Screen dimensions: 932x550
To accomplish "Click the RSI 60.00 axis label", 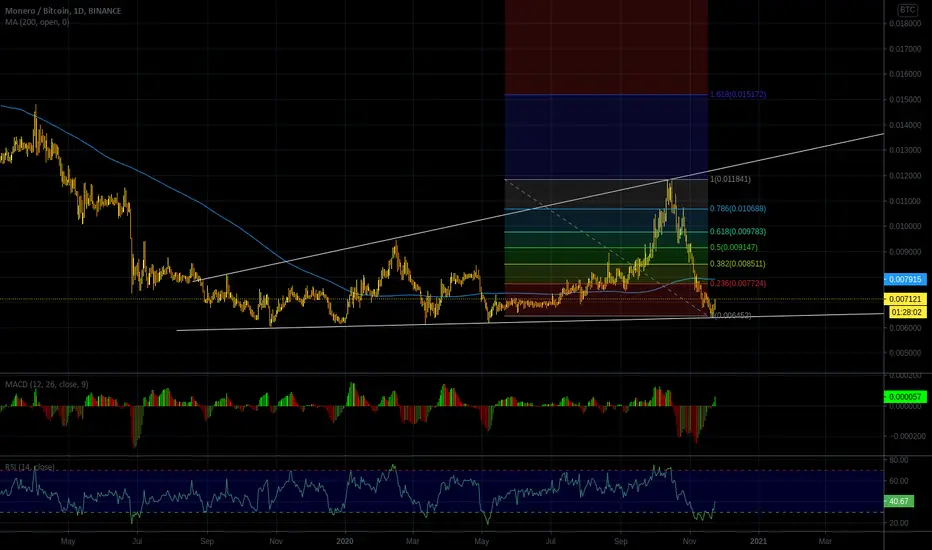I will click(x=898, y=481).
